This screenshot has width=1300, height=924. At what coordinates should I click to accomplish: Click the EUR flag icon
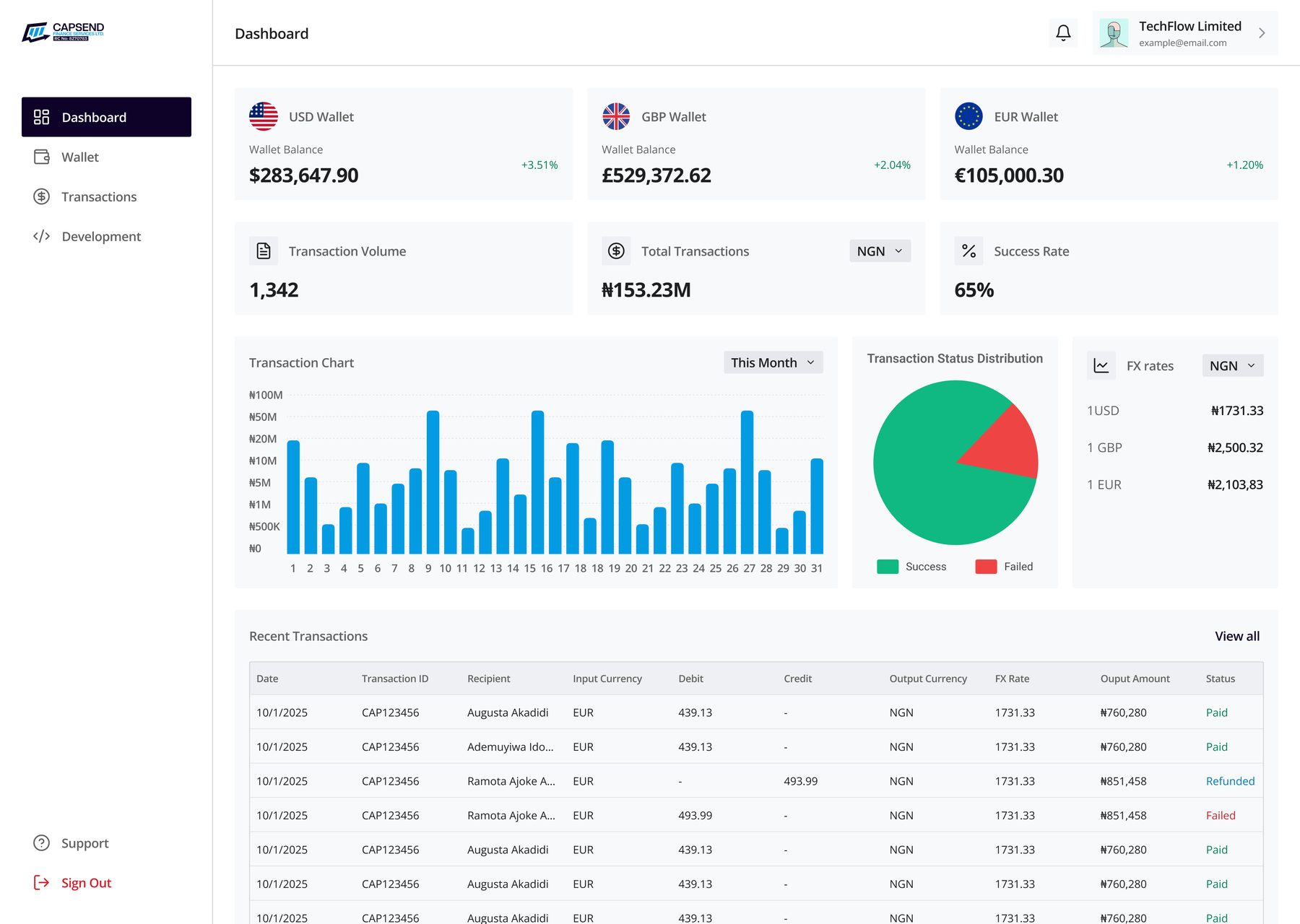coord(968,116)
